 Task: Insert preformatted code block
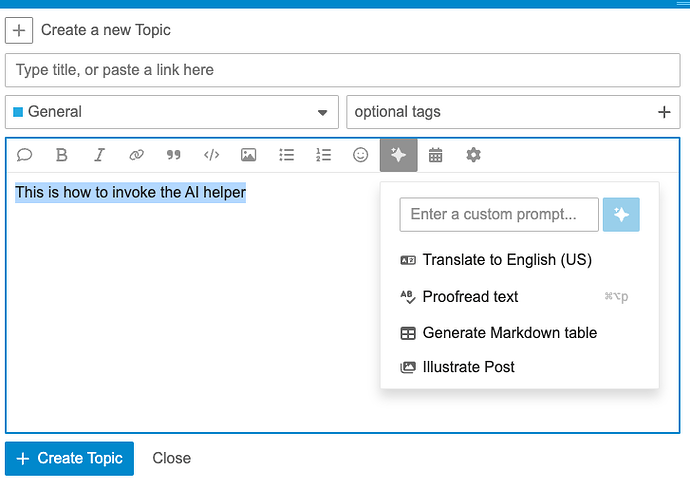tap(212, 155)
